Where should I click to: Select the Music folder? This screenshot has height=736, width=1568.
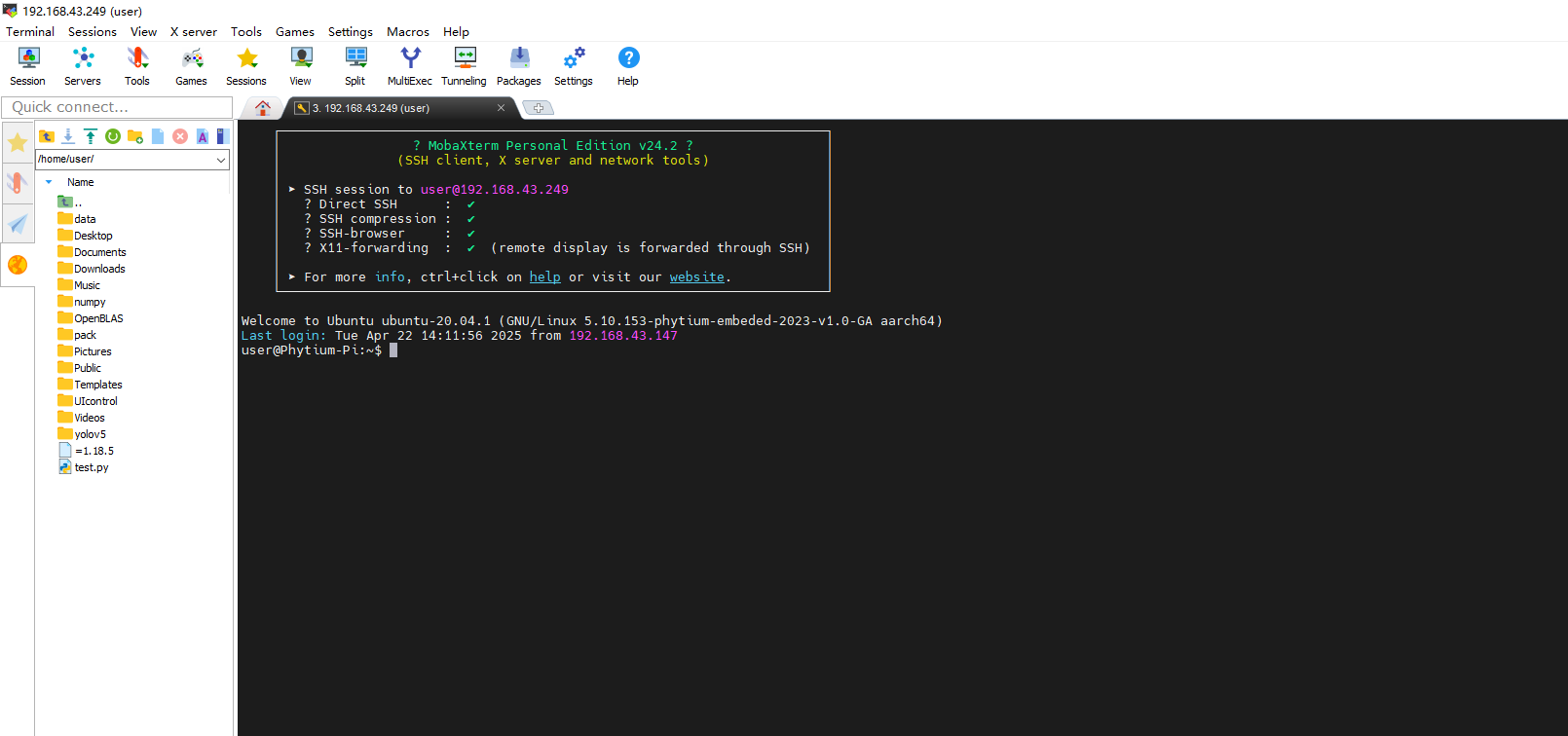[79, 285]
